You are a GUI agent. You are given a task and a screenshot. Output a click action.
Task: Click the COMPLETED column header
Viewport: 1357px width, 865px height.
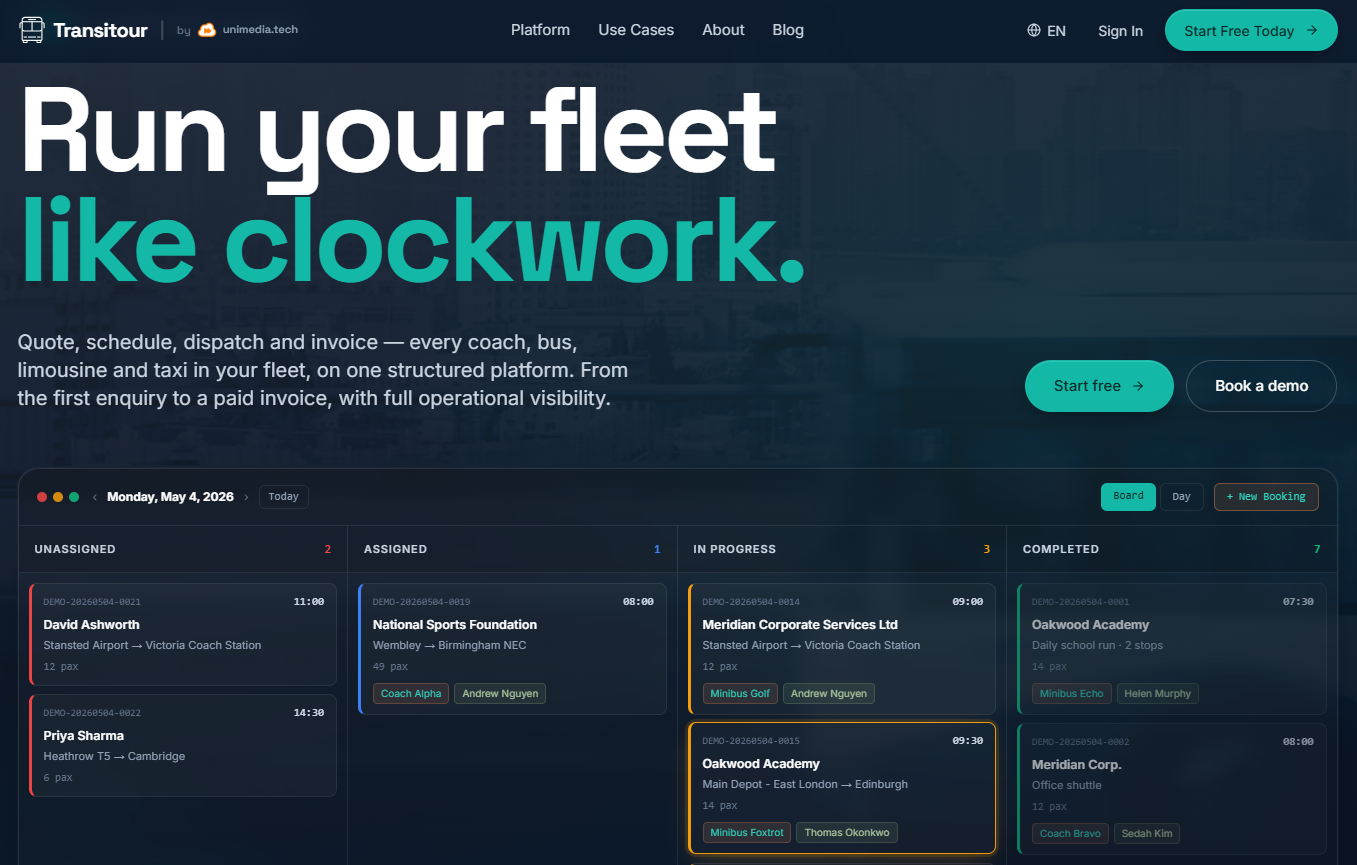tap(1060, 549)
